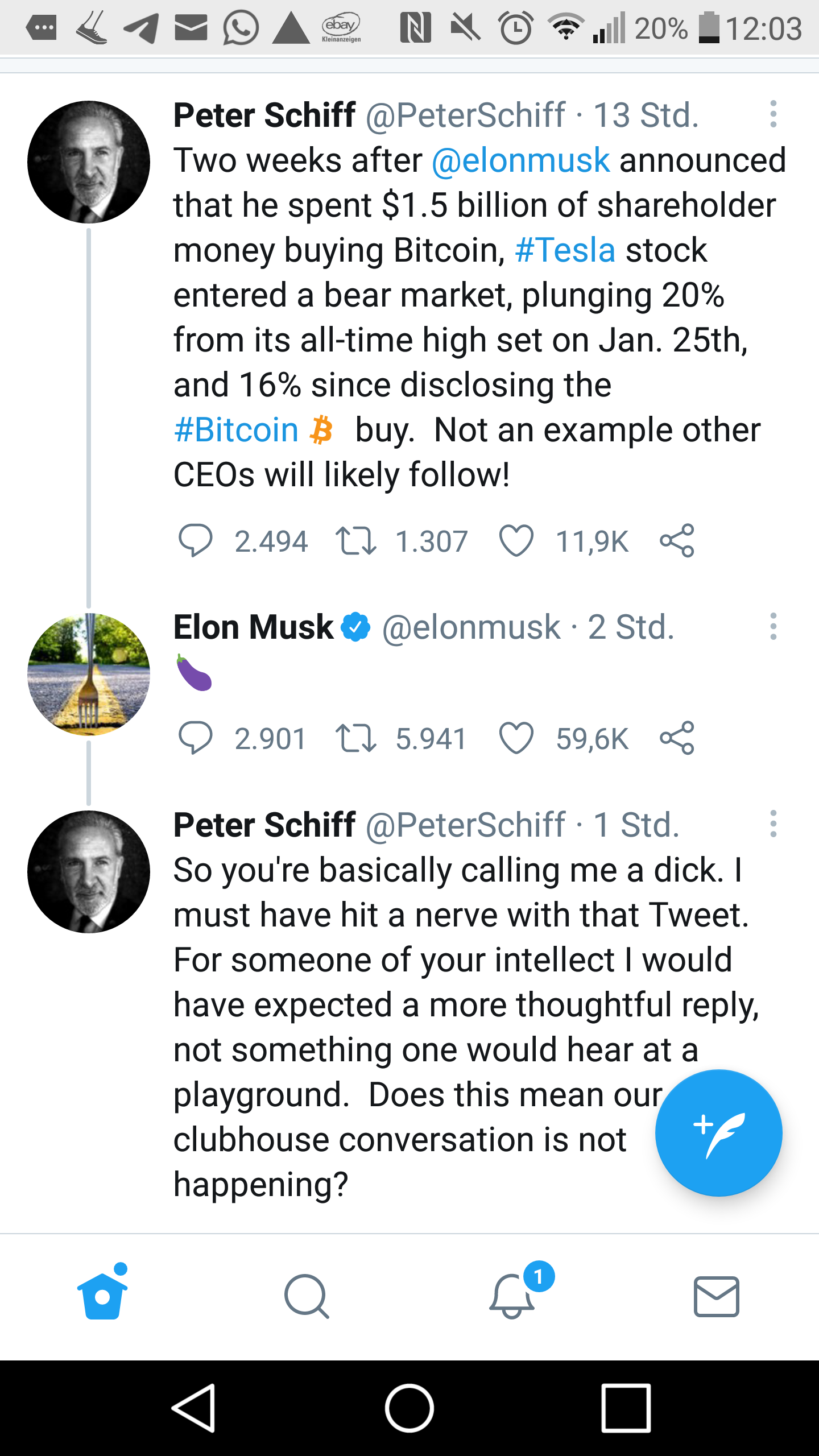The width and height of the screenshot is (819, 1456).
Task: Reply to Peter Schiff's Tesla Bitcoin tweet
Action: point(195,540)
